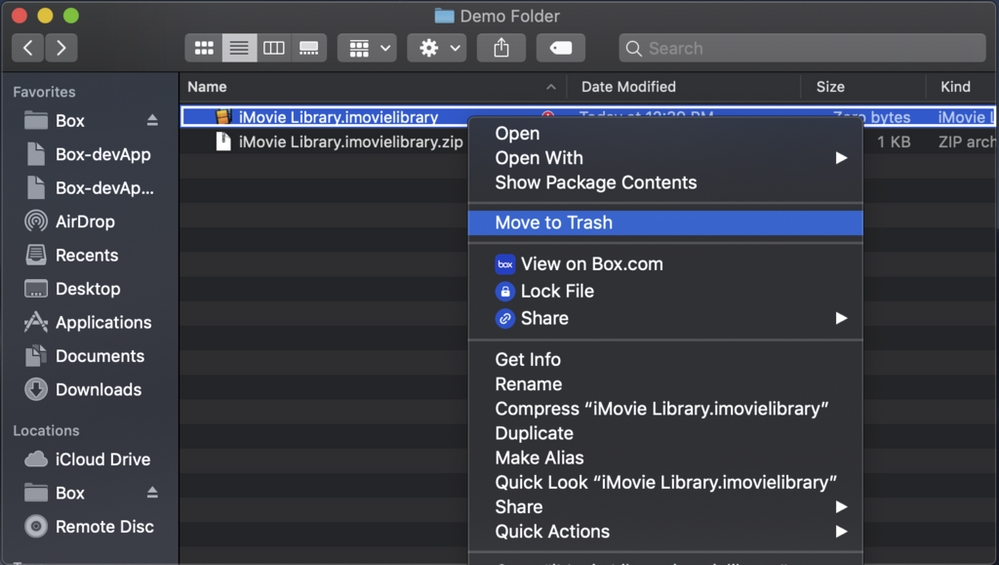This screenshot has width=999, height=565.
Task: Expand the lower Share submenu
Action: tap(665, 507)
